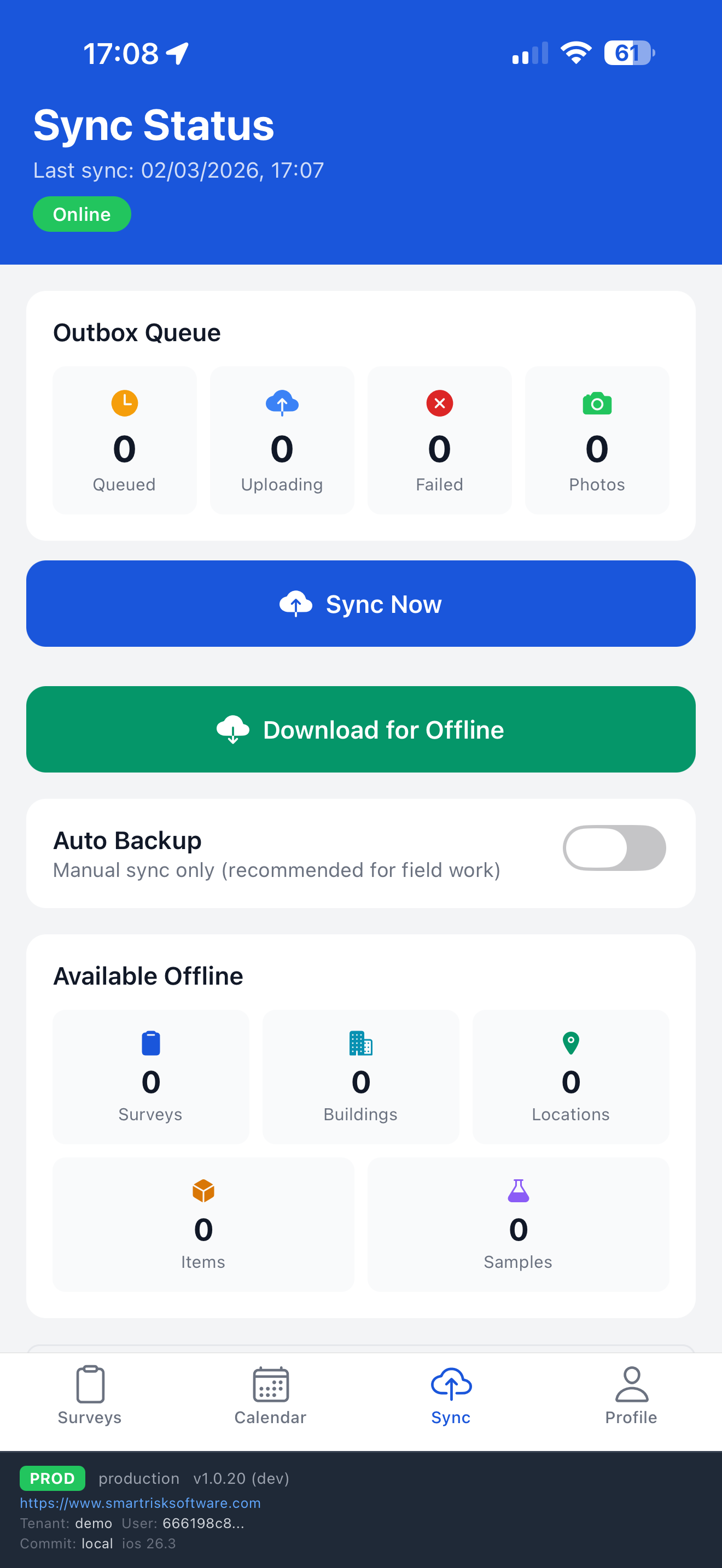This screenshot has width=722, height=1568.
Task: Tap the v1.0.20 (dev) version text
Action: [241, 1478]
